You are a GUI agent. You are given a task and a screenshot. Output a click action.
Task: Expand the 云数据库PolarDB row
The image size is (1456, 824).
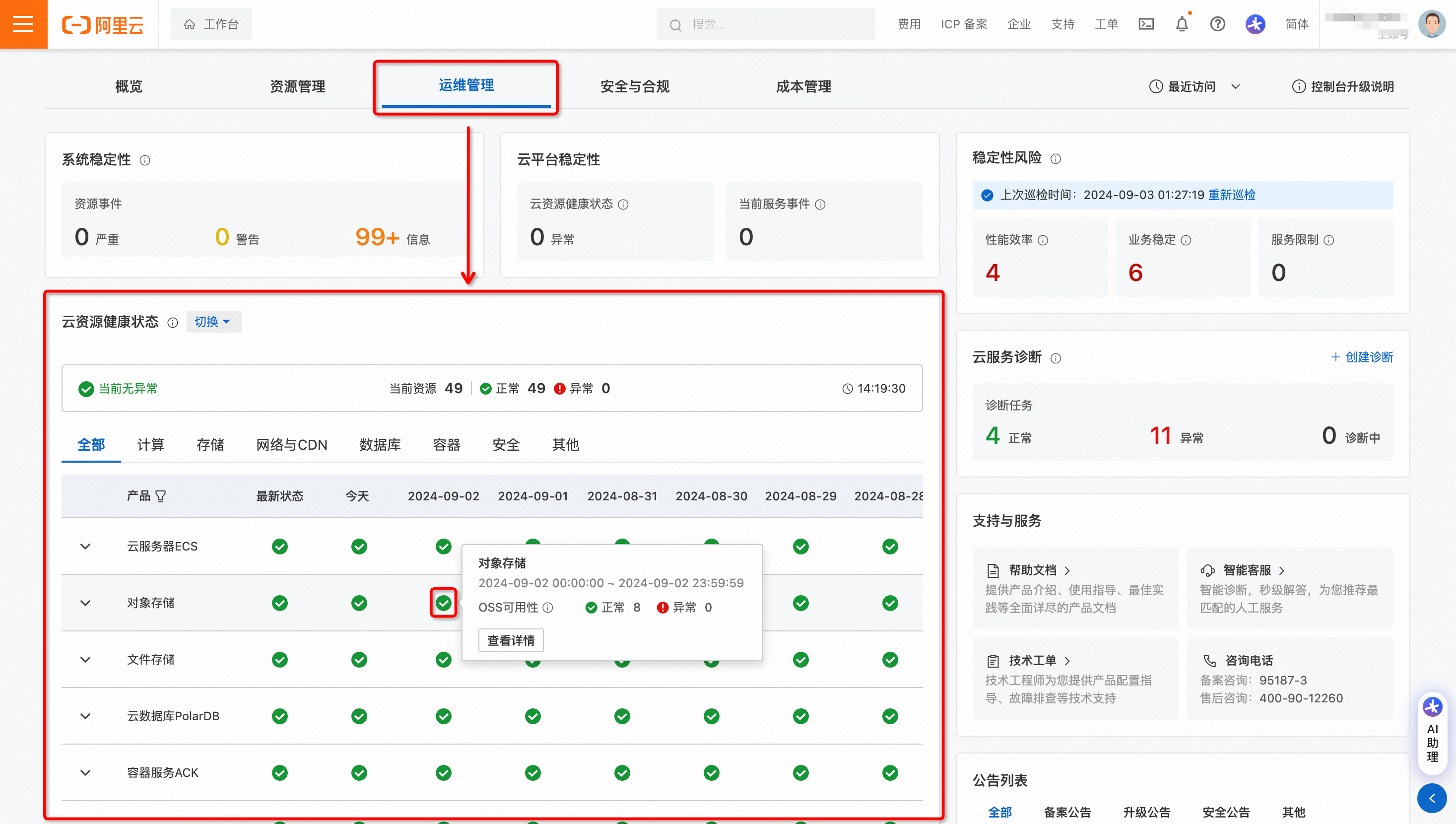[x=85, y=716]
